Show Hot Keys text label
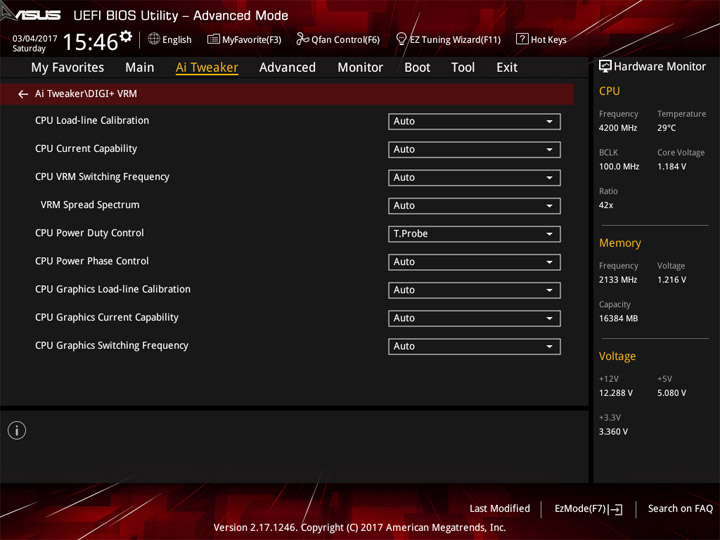 point(548,40)
